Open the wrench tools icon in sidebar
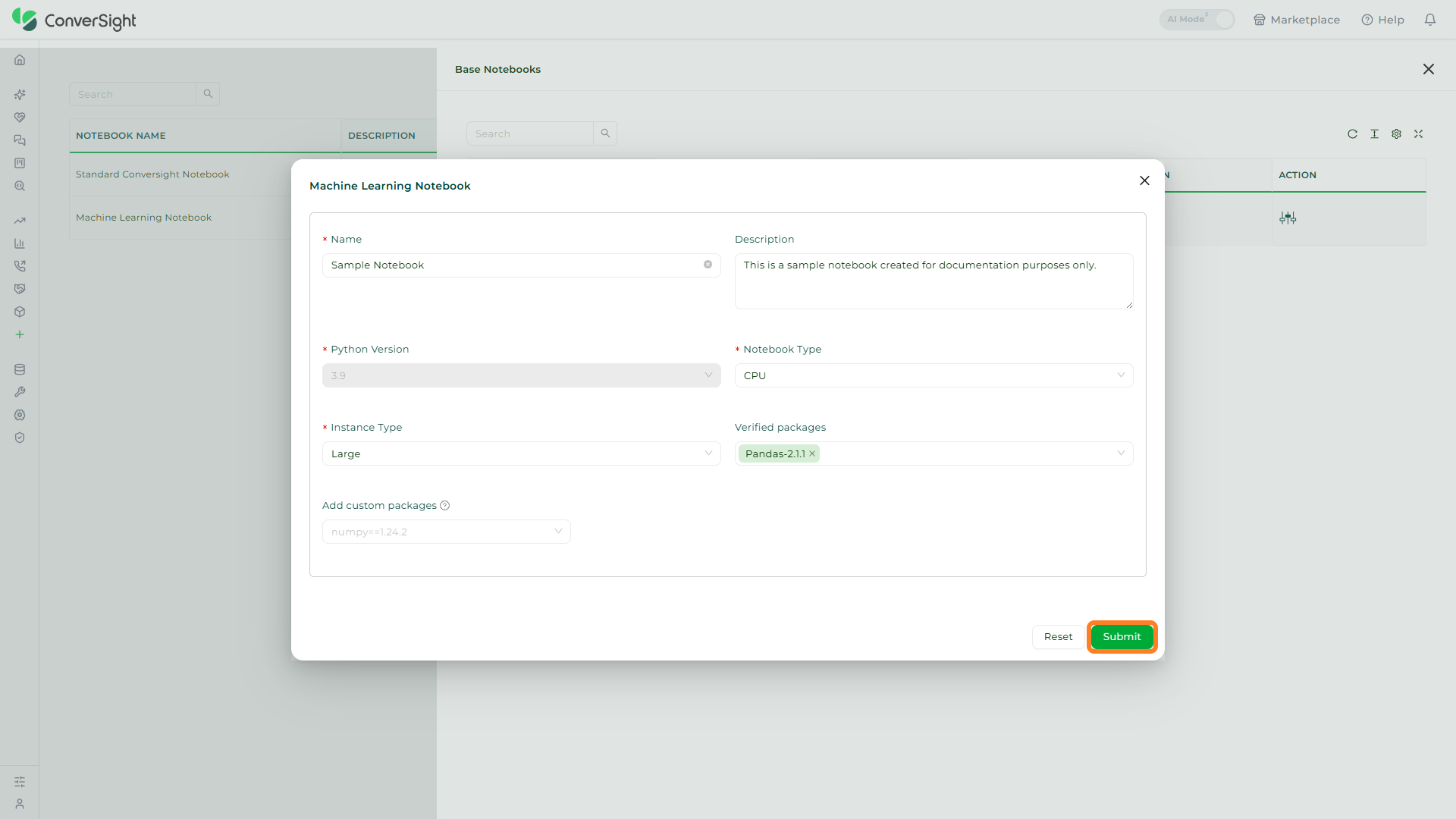The image size is (1456, 819). coord(20,392)
